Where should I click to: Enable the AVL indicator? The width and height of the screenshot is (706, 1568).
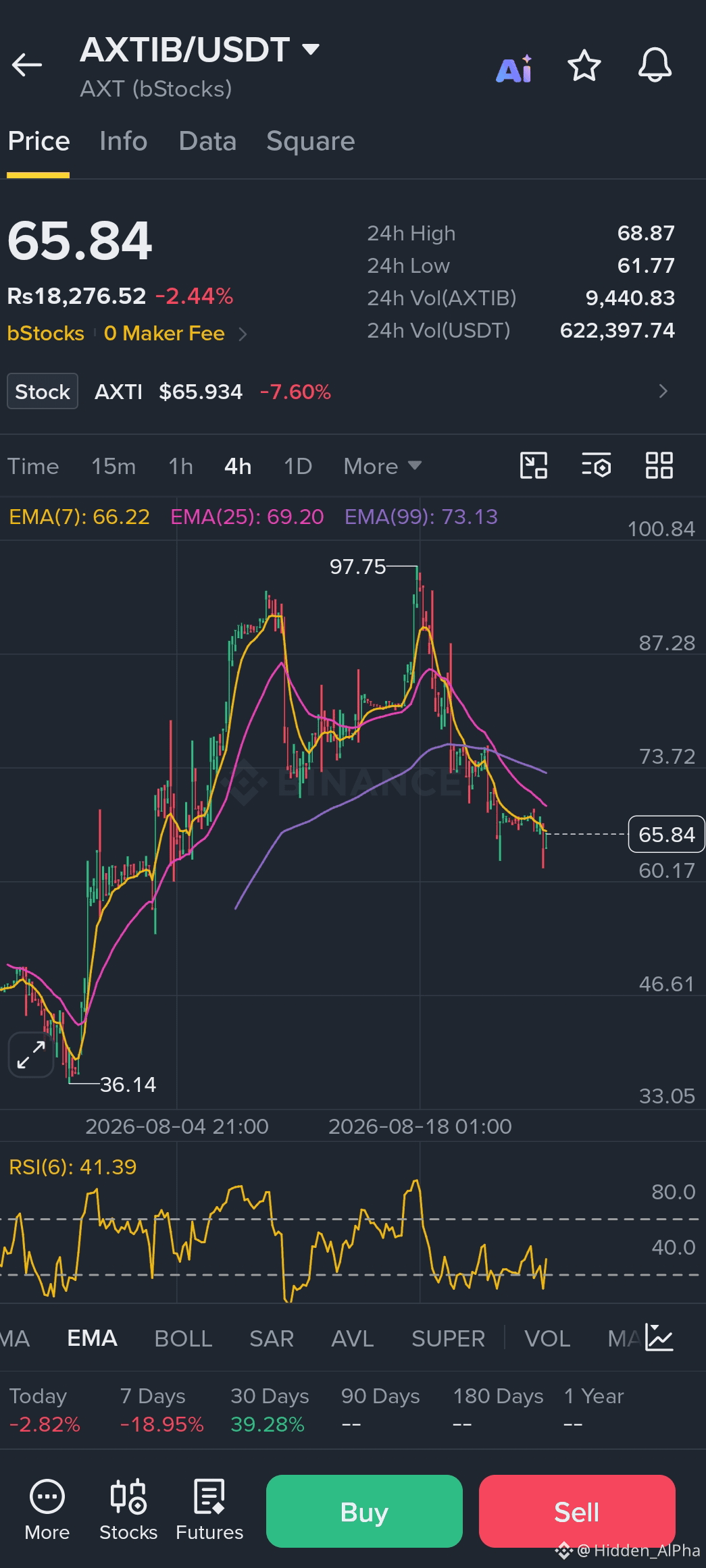click(353, 1338)
